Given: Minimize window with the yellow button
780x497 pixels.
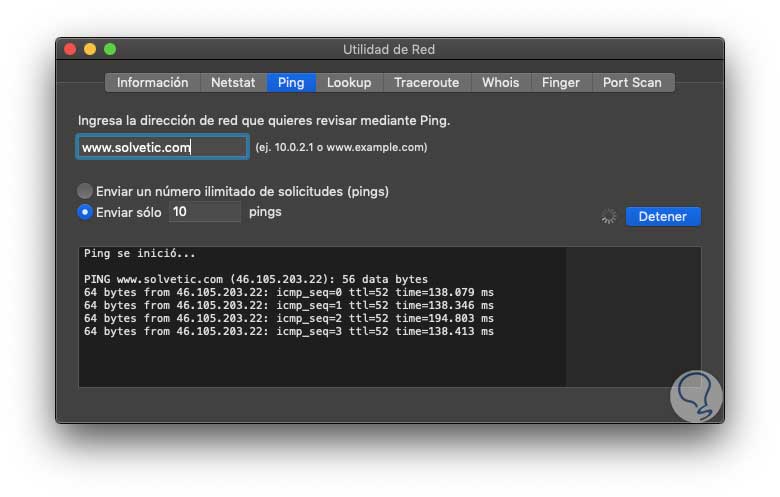Looking at the screenshot, I should (90, 49).
